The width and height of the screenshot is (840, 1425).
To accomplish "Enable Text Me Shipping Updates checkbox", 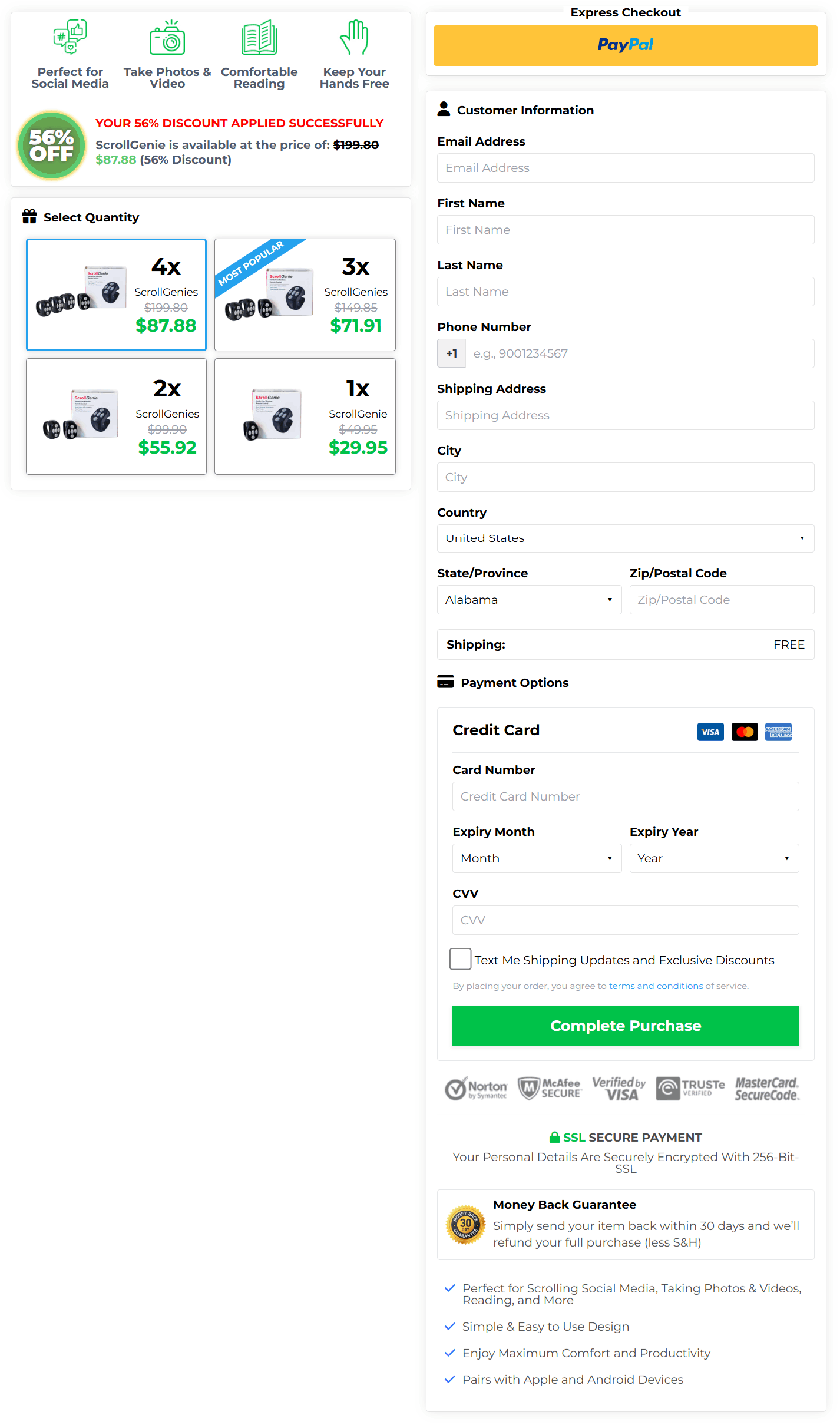I will (x=460, y=959).
